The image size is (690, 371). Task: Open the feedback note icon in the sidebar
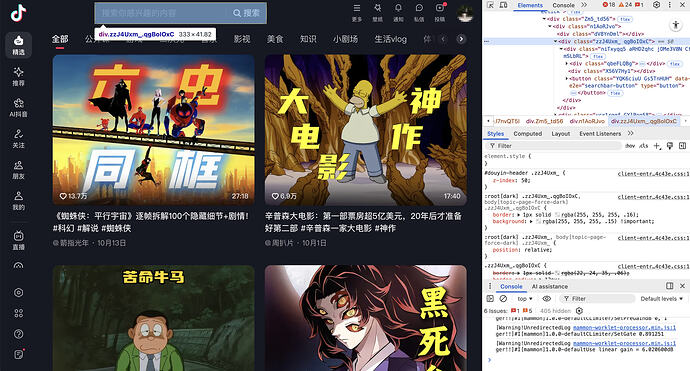(x=18, y=354)
